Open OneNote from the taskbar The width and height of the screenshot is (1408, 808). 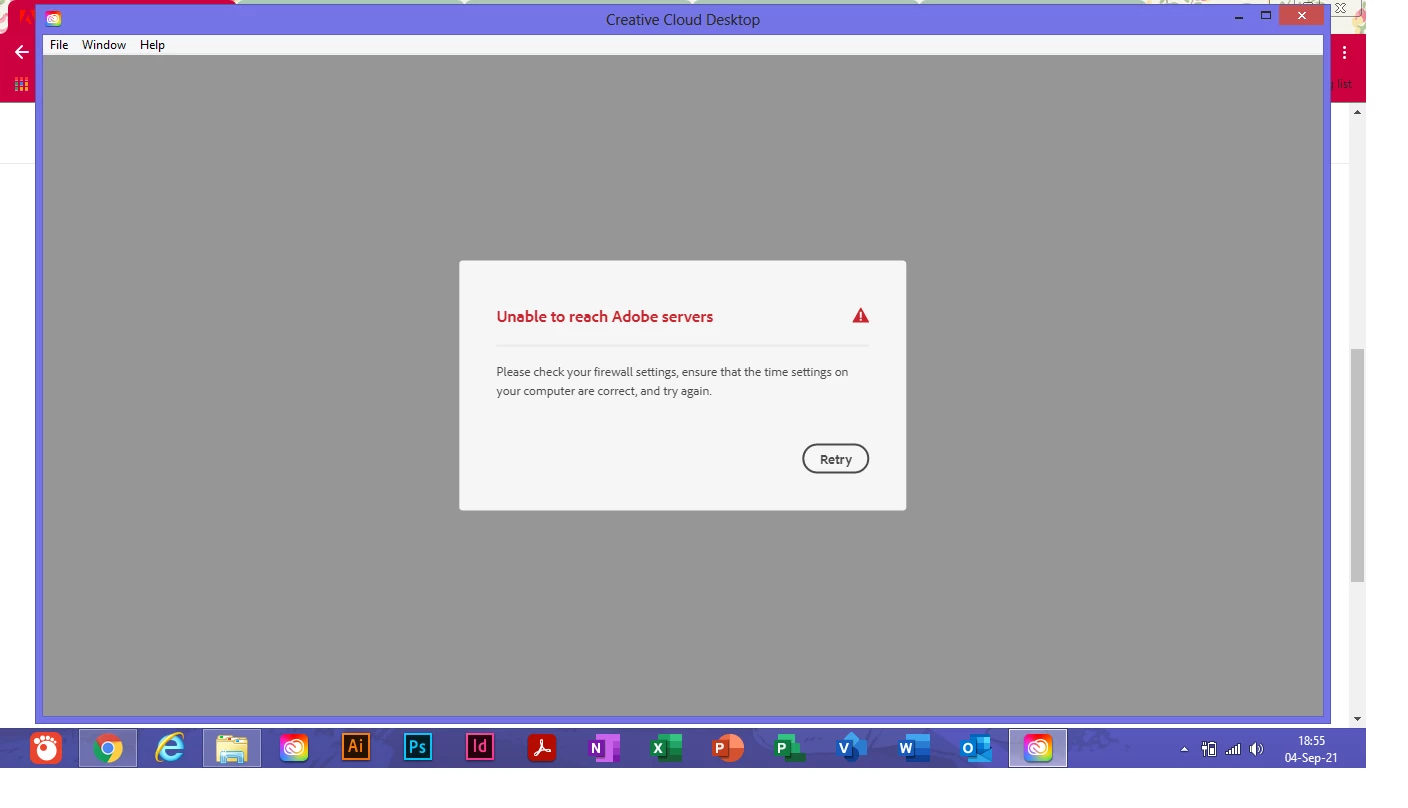[x=604, y=748]
